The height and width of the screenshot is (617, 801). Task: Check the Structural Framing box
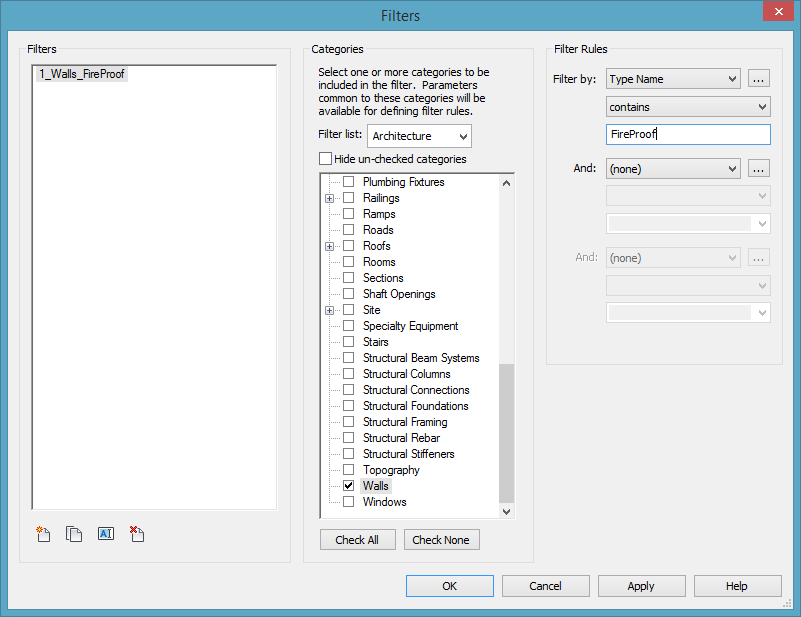coord(348,422)
